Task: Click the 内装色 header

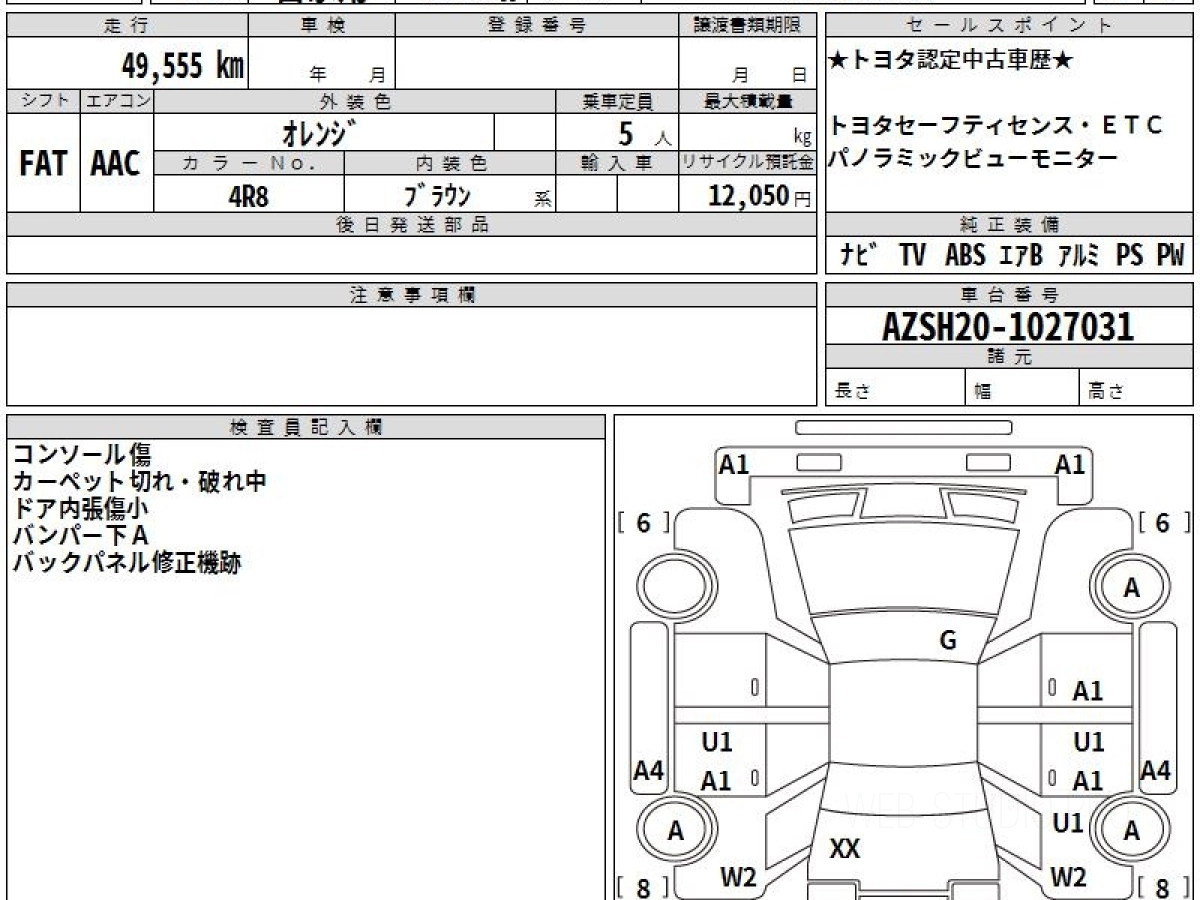Action: pyautogui.click(x=450, y=163)
